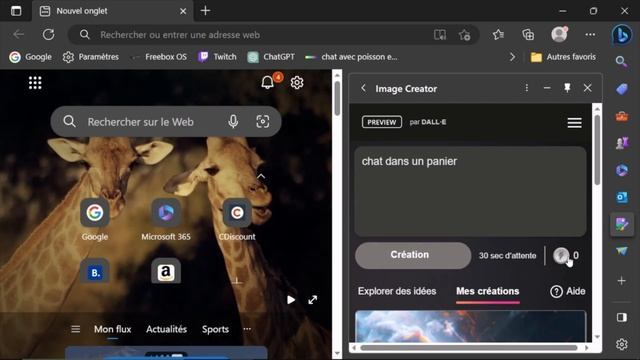Collapse quick links with up chevron

click(261, 176)
